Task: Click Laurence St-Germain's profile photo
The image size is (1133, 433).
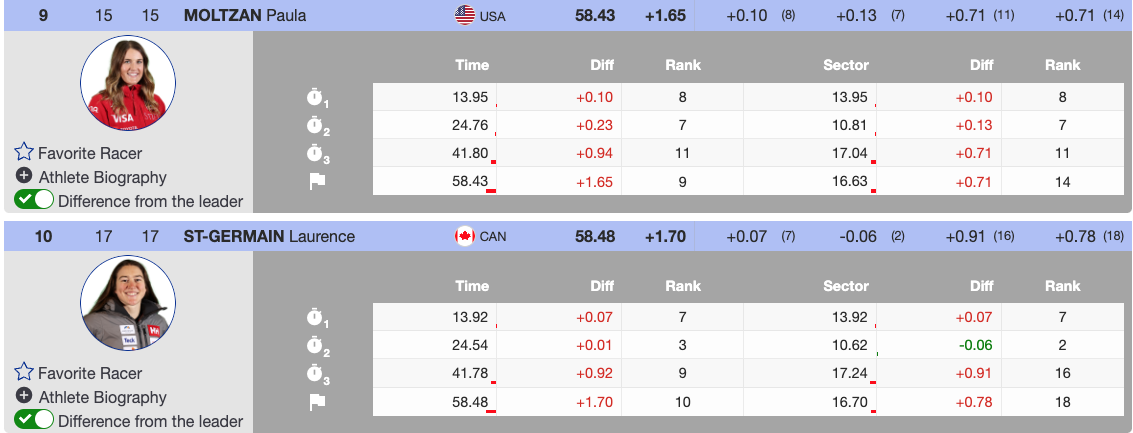Action: click(127, 303)
